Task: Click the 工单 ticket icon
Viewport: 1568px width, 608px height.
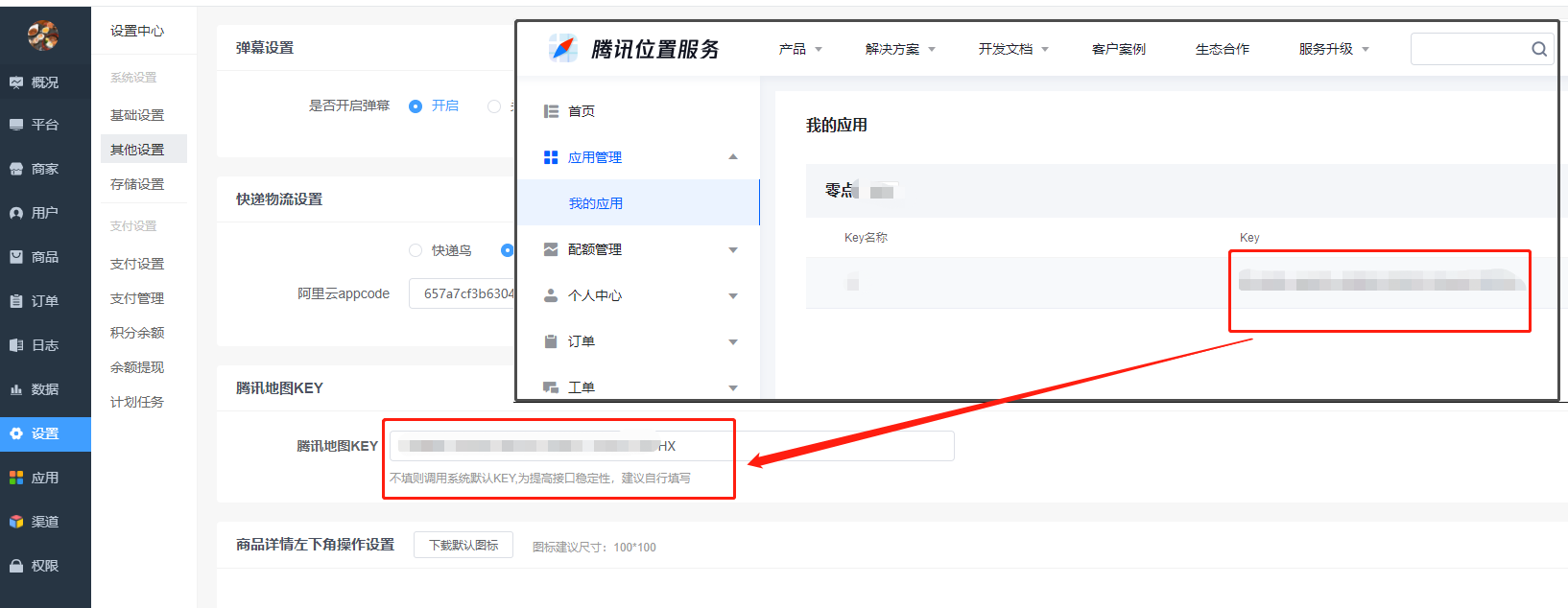Action: coord(551,387)
